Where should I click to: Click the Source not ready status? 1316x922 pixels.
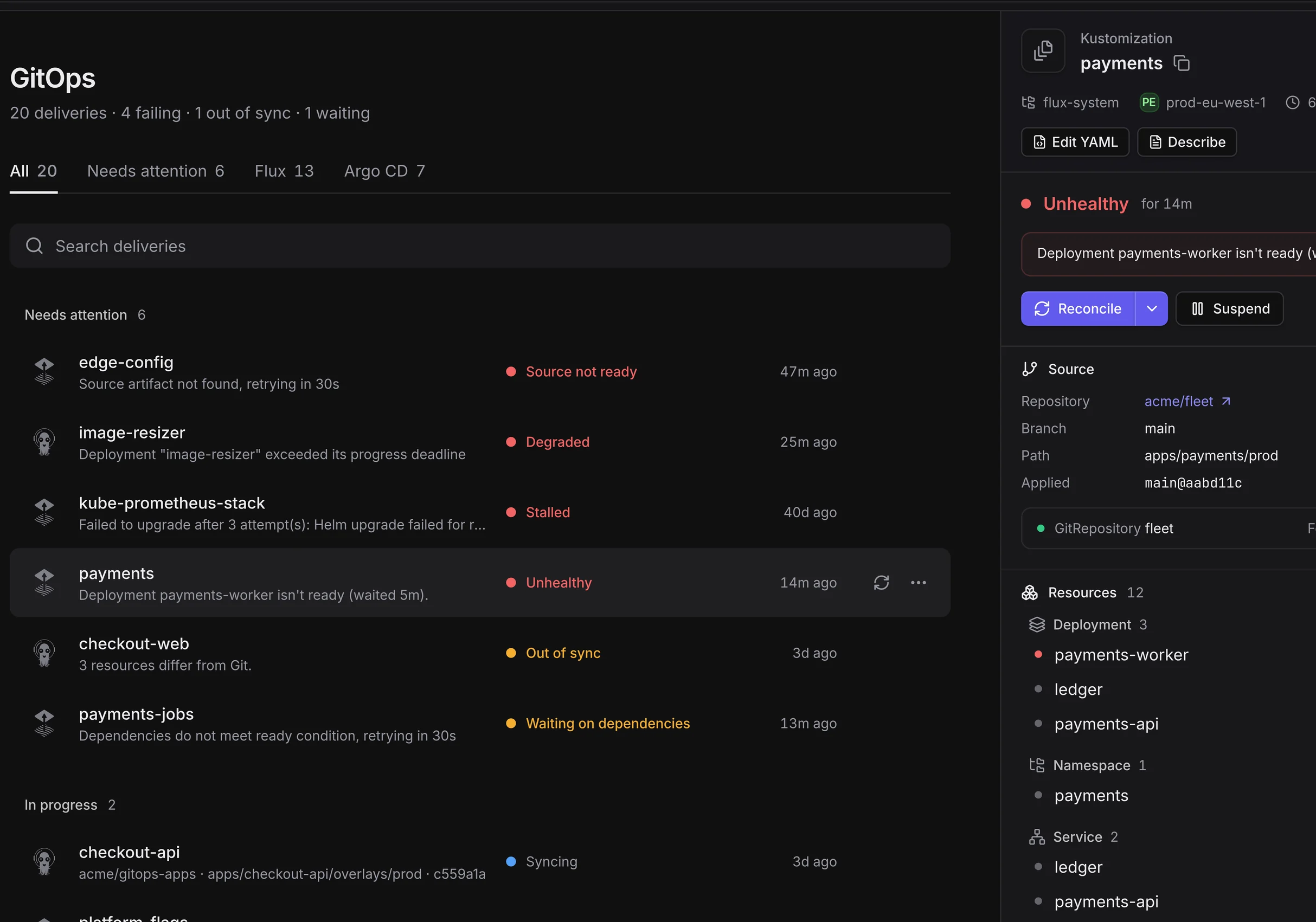[x=581, y=371]
